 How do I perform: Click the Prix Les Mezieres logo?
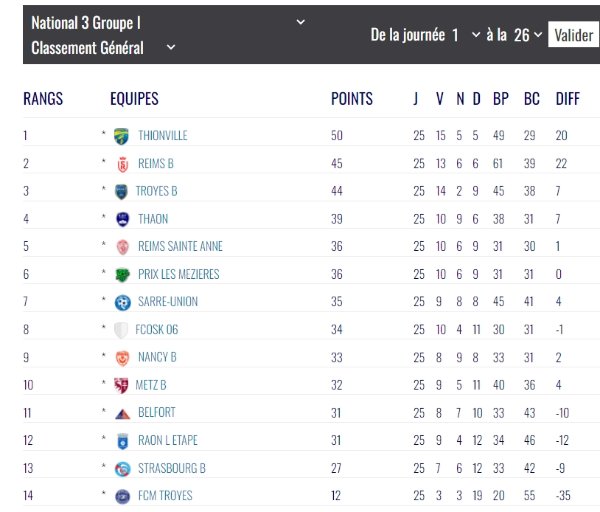(x=122, y=274)
